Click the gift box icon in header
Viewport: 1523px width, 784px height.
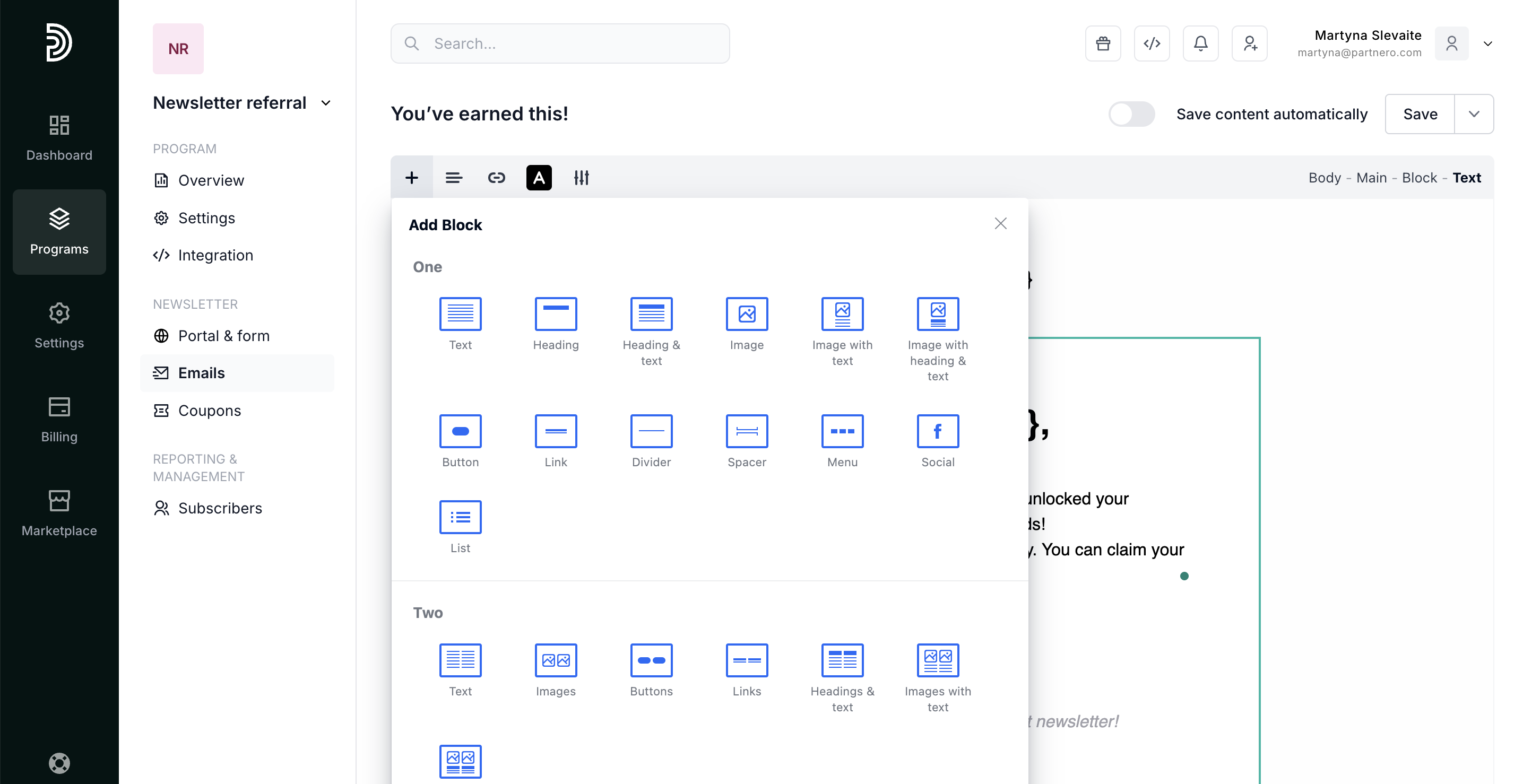pyautogui.click(x=1103, y=43)
